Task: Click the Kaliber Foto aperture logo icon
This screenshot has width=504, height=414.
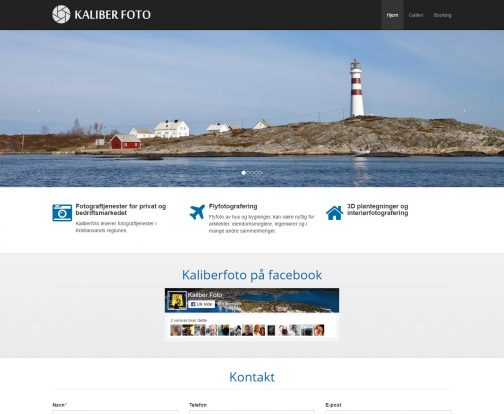Action: (x=61, y=14)
